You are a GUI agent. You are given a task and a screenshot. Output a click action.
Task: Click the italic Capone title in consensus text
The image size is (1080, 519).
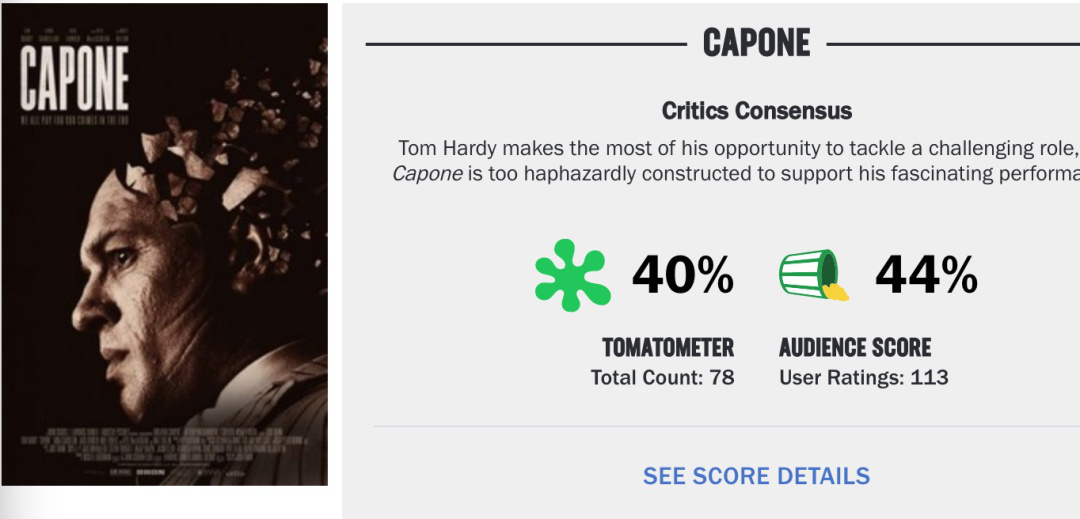click(x=427, y=174)
